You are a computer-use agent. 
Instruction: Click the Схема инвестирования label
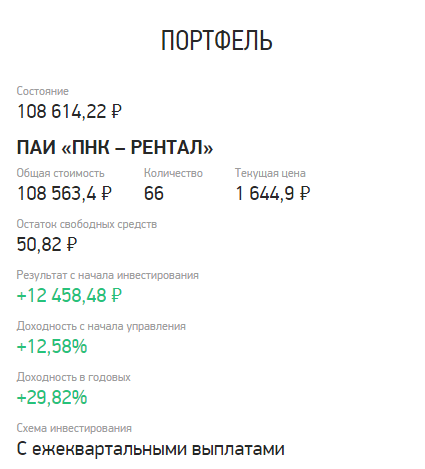[x=74, y=428]
